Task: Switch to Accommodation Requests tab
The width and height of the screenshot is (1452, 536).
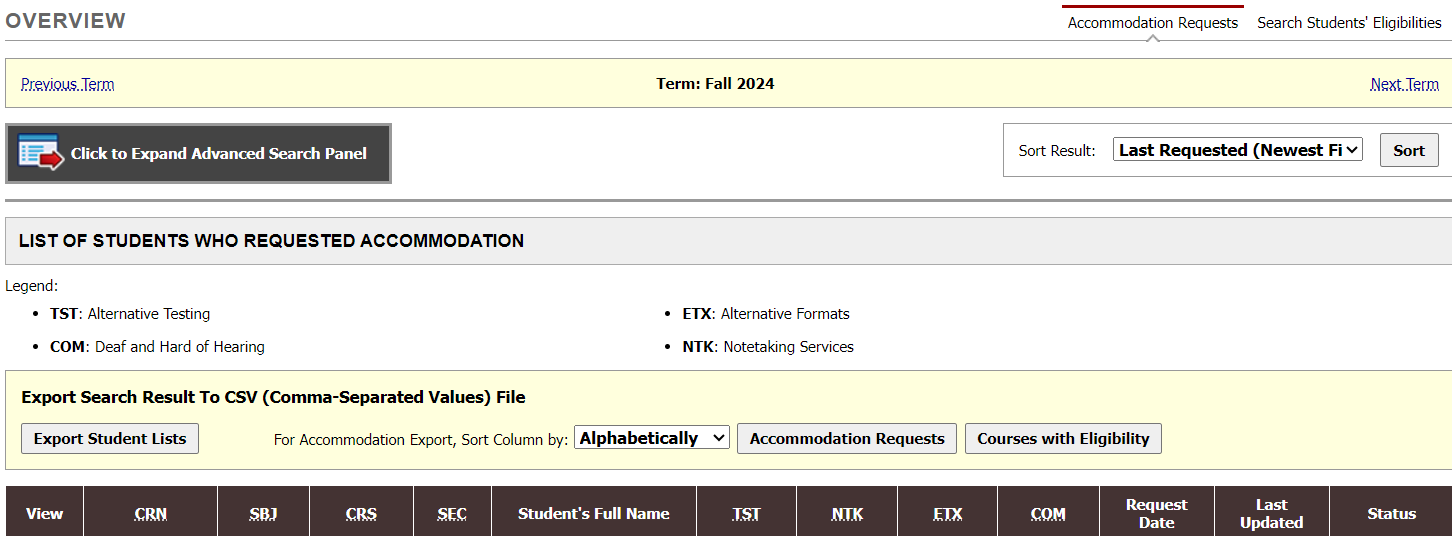Action: [x=1152, y=23]
